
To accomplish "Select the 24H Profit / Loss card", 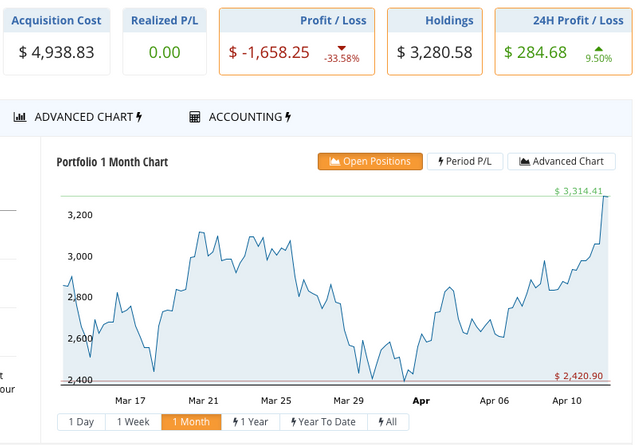I will (x=563, y=42).
